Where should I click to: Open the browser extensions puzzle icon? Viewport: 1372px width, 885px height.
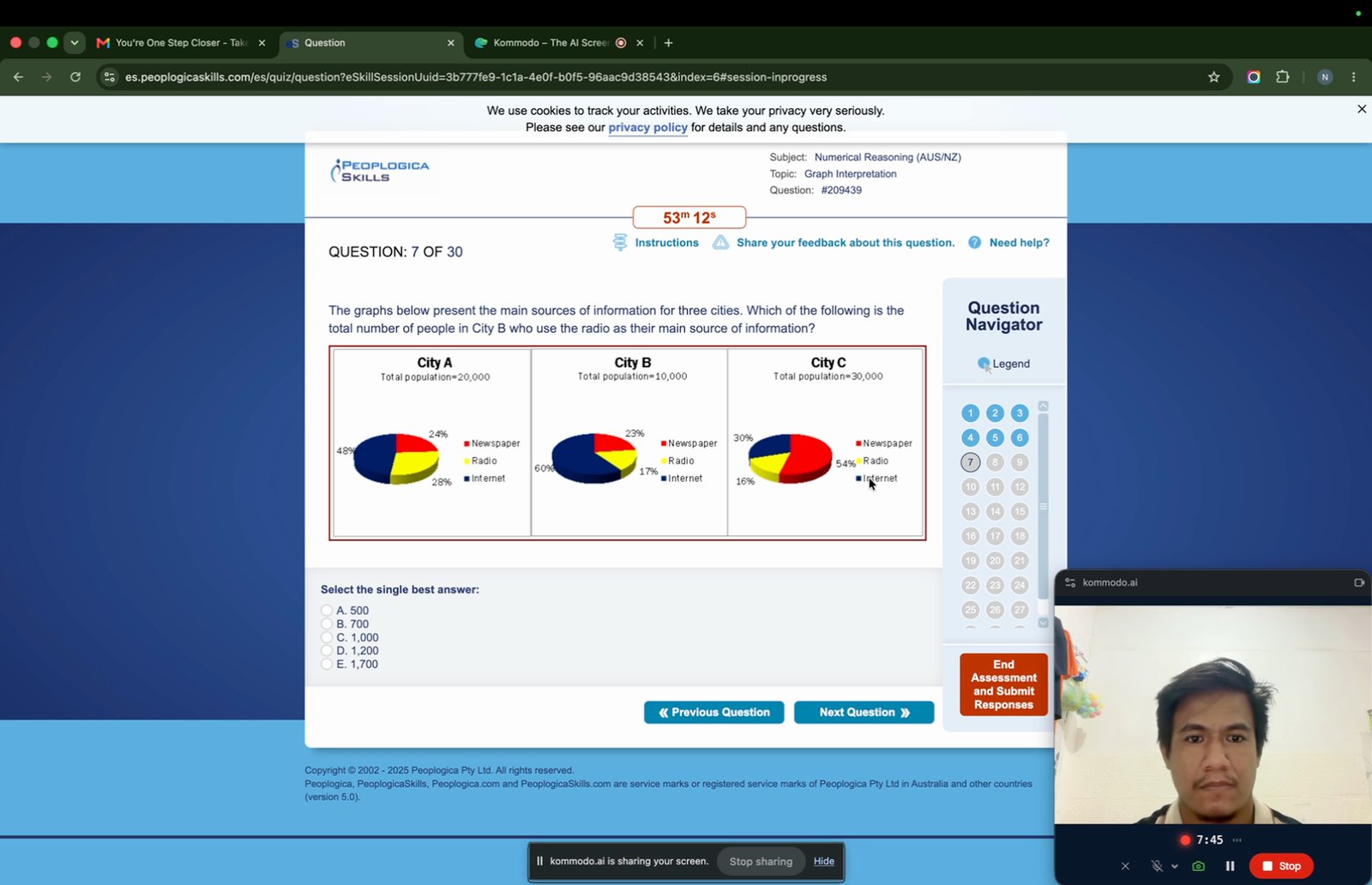[x=1282, y=77]
